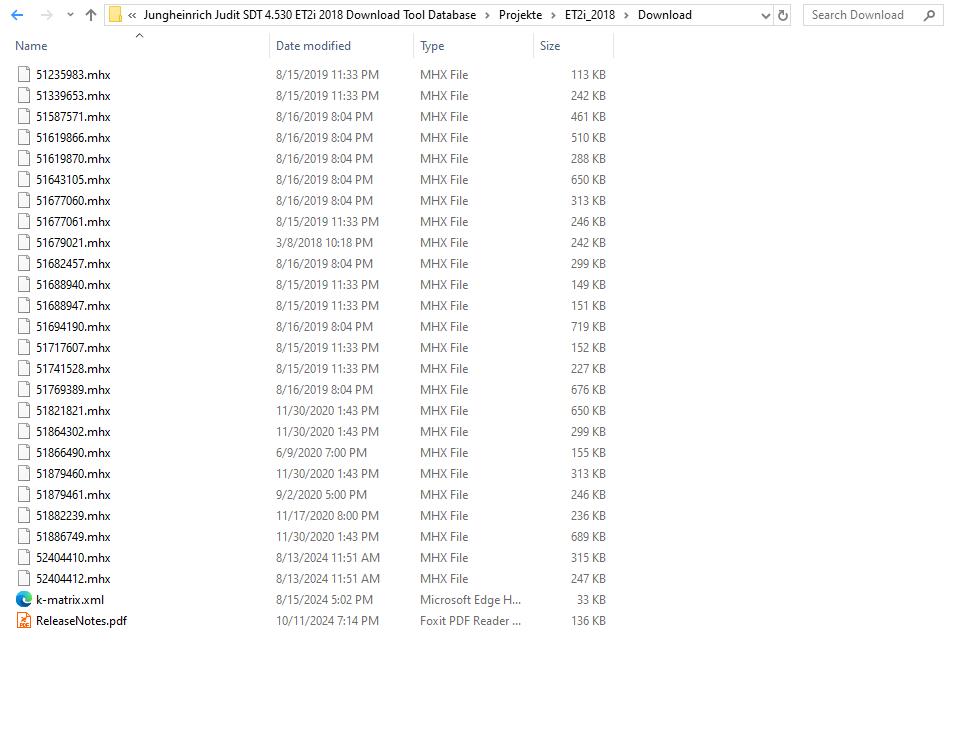Click date 6/9/2020 7:00 PM
This screenshot has width=957, height=749.
pyautogui.click(x=321, y=452)
